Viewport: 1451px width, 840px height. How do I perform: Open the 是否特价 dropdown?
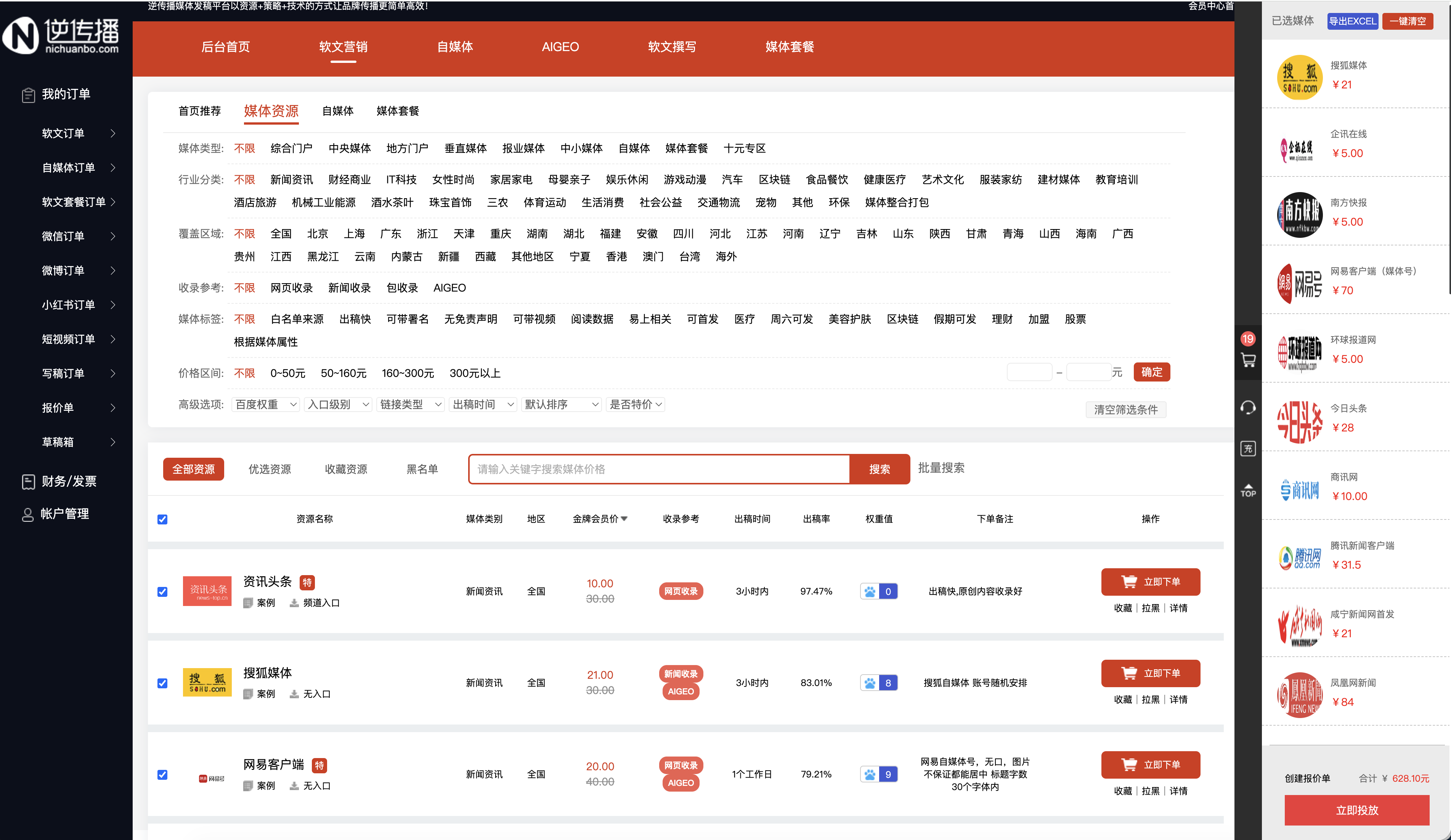tap(636, 405)
